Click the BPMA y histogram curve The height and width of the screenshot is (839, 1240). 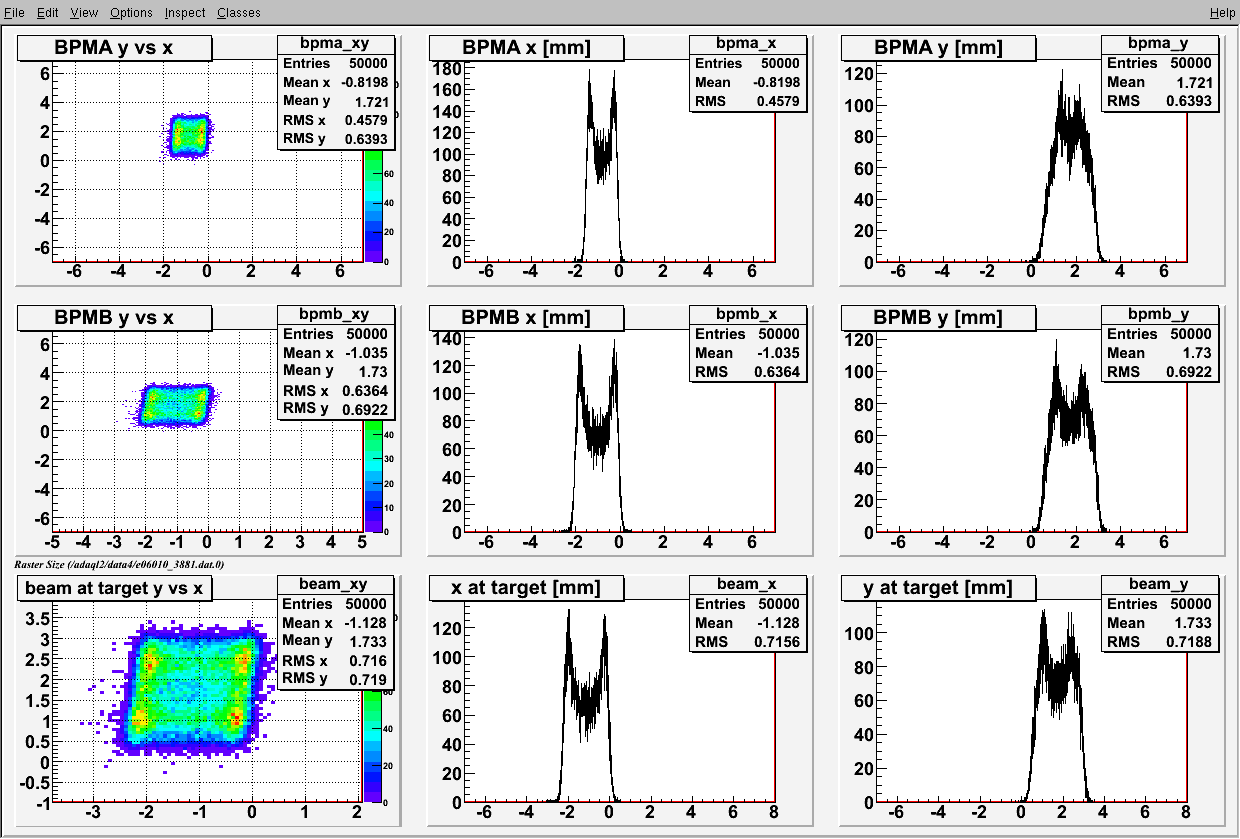pyautogui.click(x=1071, y=165)
